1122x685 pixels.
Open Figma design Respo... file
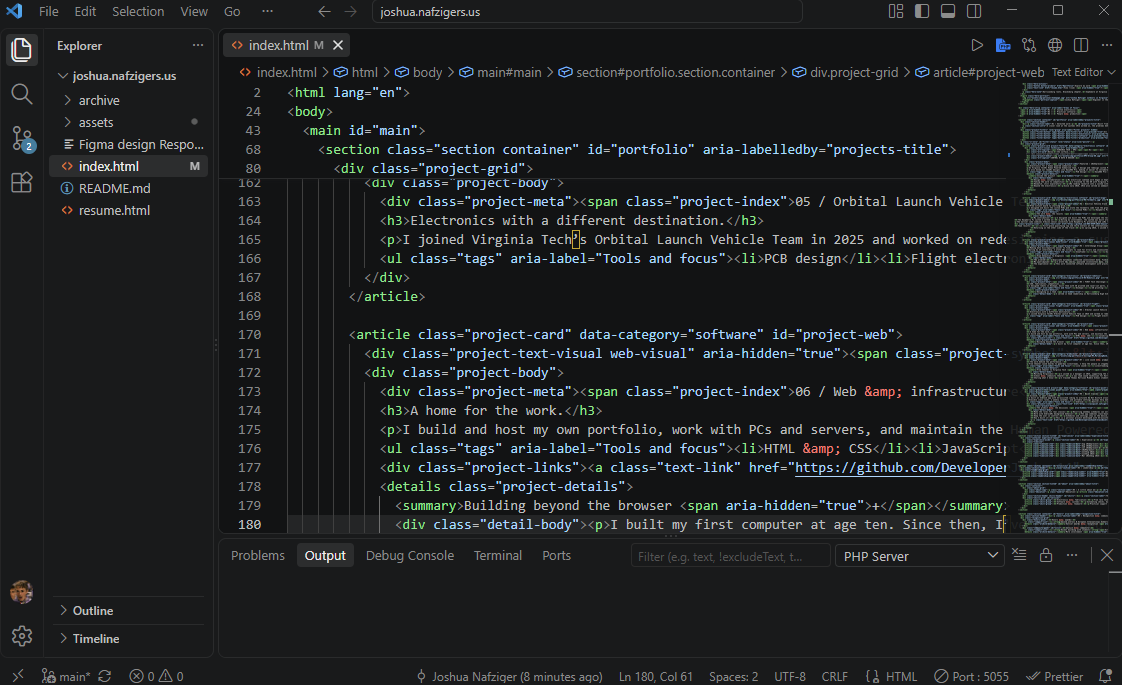129,145
